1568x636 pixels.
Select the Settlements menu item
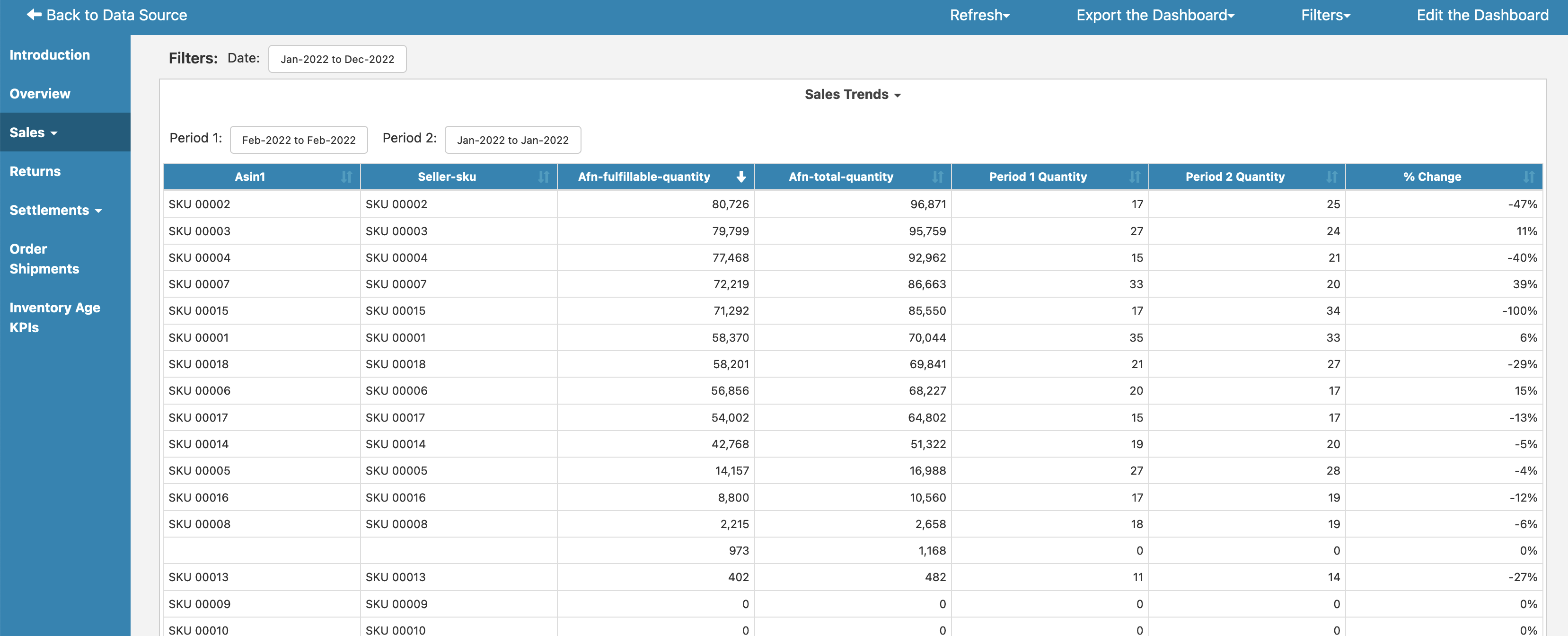(56, 210)
